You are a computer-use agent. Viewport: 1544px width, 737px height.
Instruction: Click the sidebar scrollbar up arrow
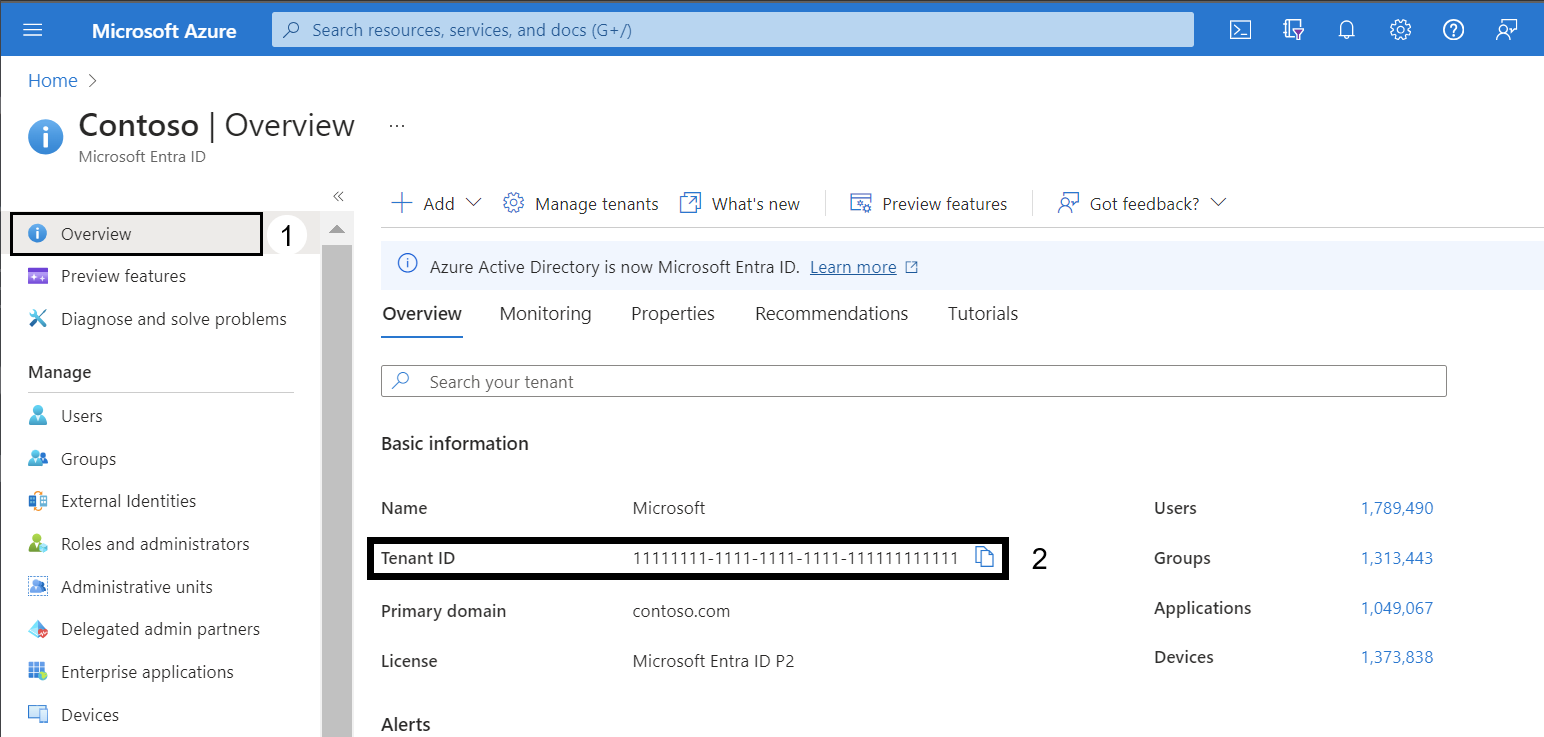click(337, 230)
